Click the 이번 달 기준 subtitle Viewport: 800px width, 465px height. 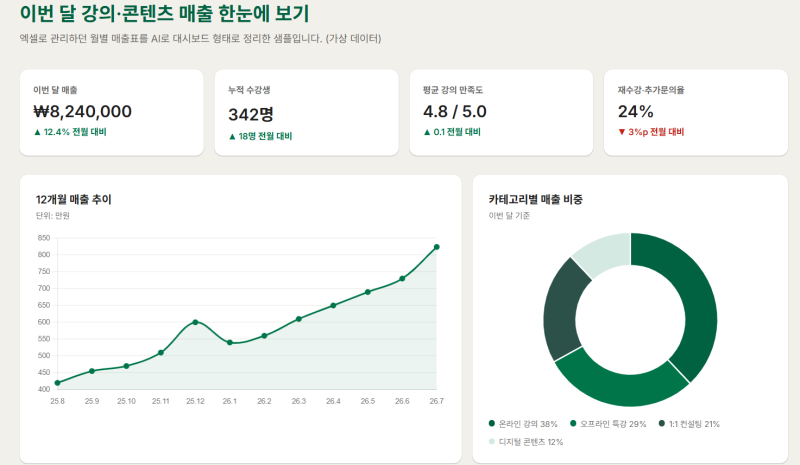point(509,215)
